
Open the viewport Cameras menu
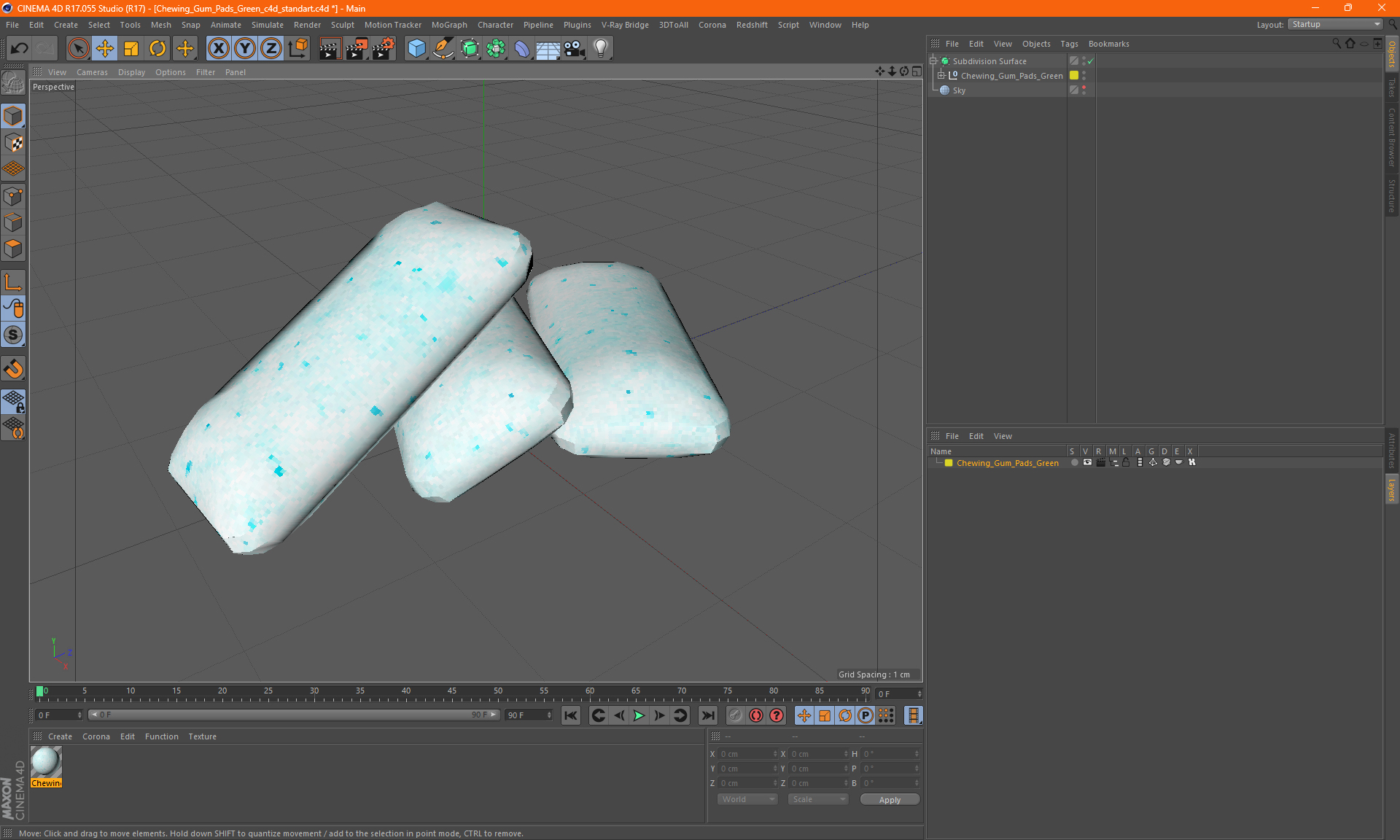pyautogui.click(x=92, y=72)
